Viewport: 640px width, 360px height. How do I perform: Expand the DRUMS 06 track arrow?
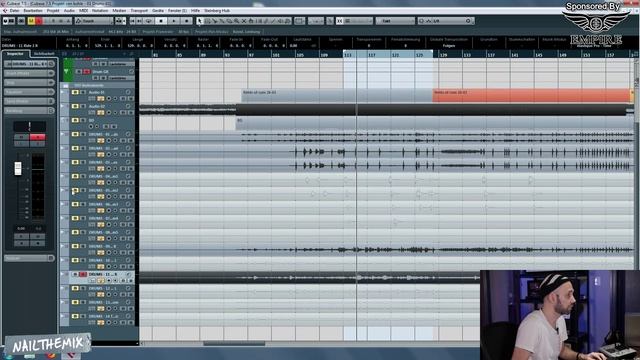point(62,204)
